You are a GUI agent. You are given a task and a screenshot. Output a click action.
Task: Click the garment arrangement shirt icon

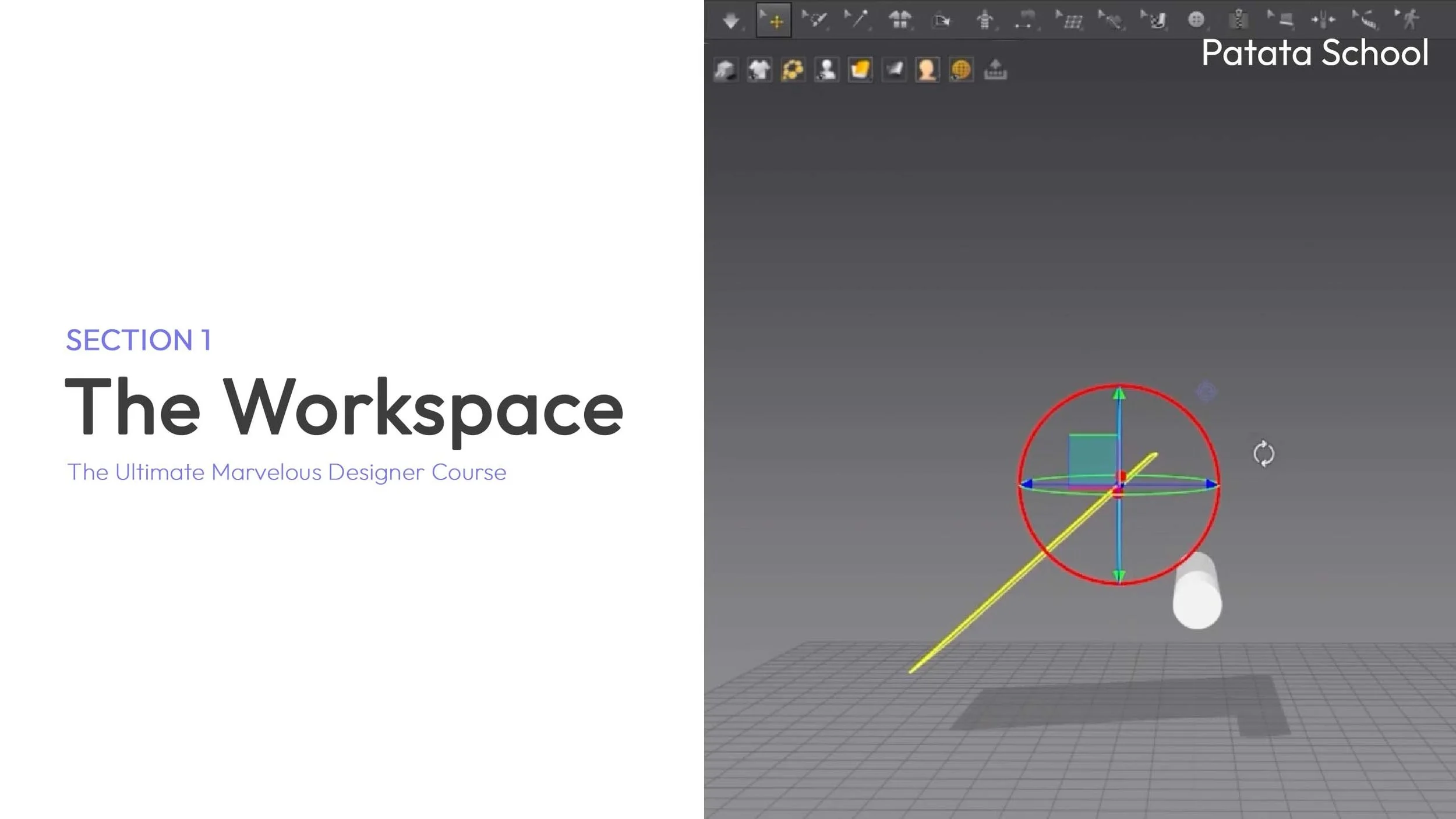click(900, 20)
